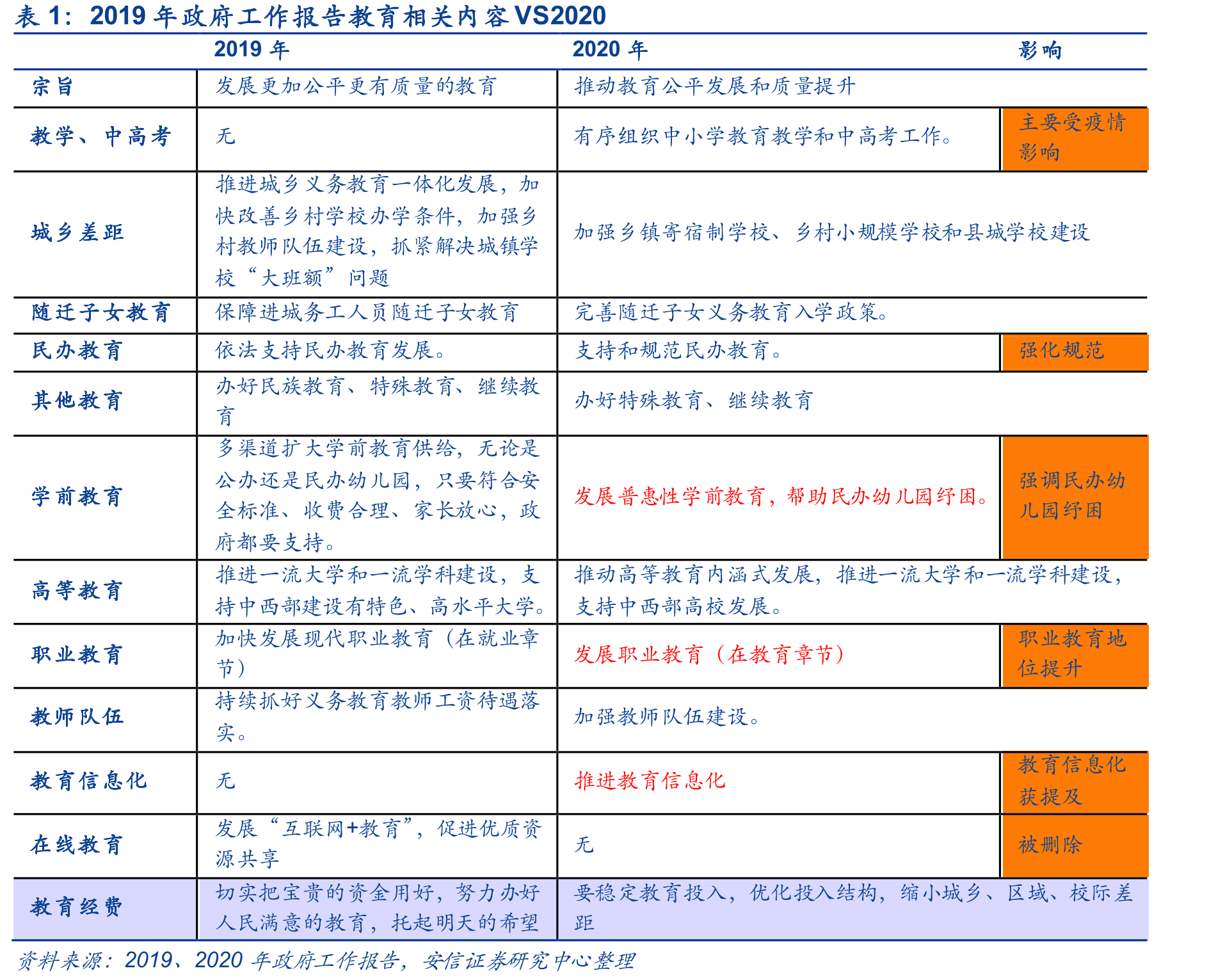Click the '影响' column header
This screenshot has width=1209, height=980.
(1040, 50)
